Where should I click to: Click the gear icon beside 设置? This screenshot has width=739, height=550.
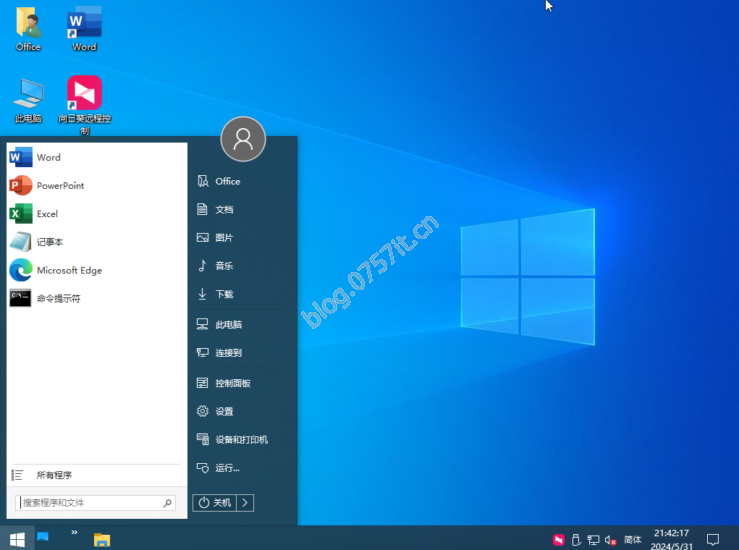[x=203, y=411]
